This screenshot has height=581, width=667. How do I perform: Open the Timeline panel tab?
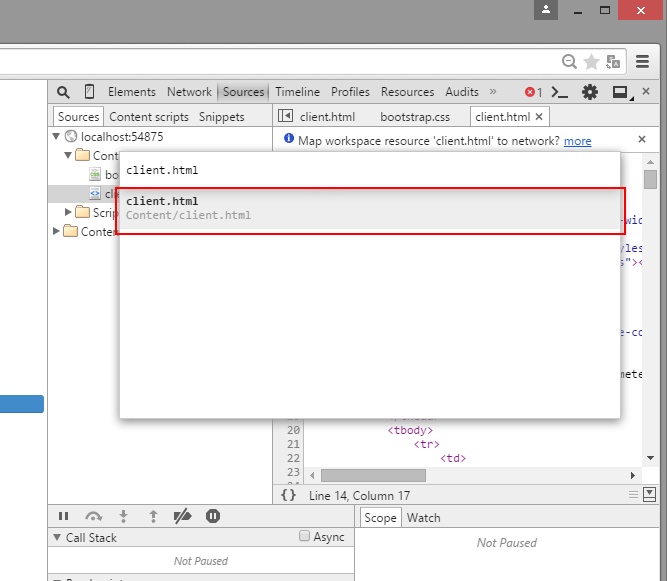297,92
